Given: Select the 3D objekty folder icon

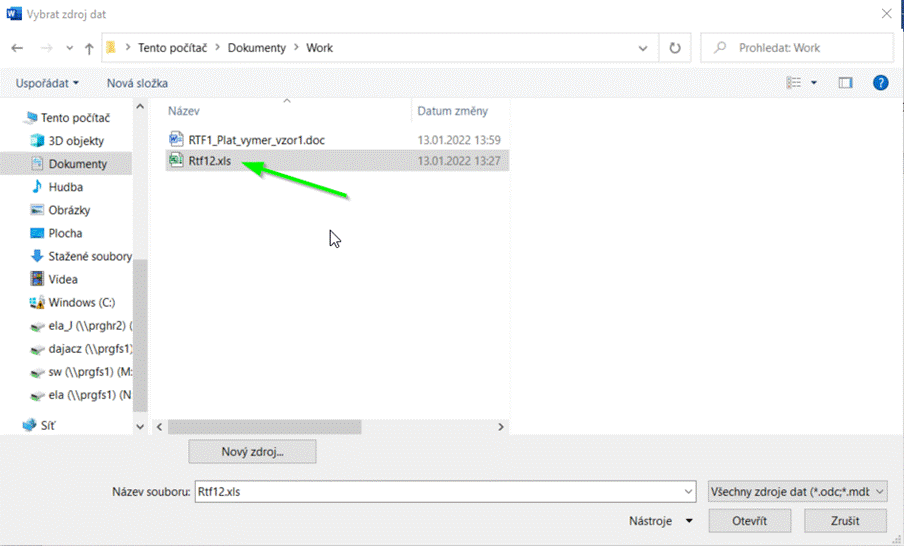Looking at the screenshot, I should coord(38,141).
